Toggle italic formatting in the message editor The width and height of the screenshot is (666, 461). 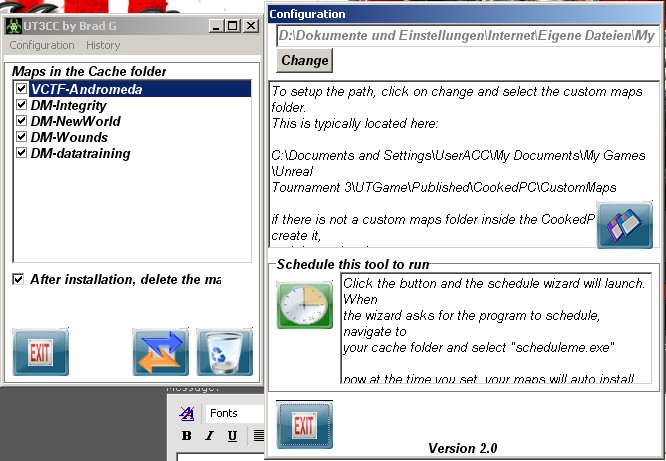point(209,436)
